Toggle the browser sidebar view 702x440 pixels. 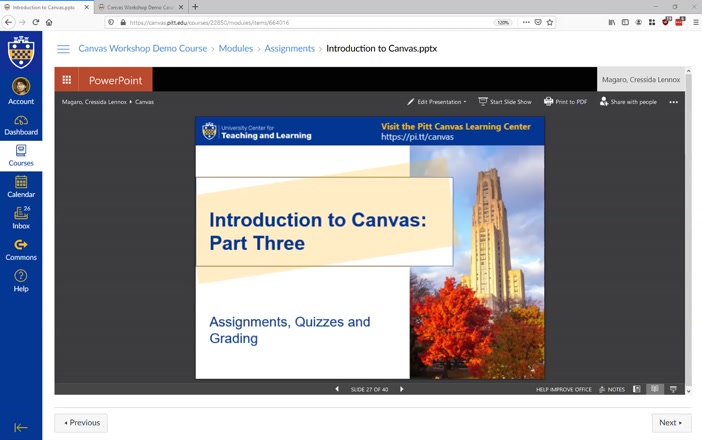click(625, 22)
